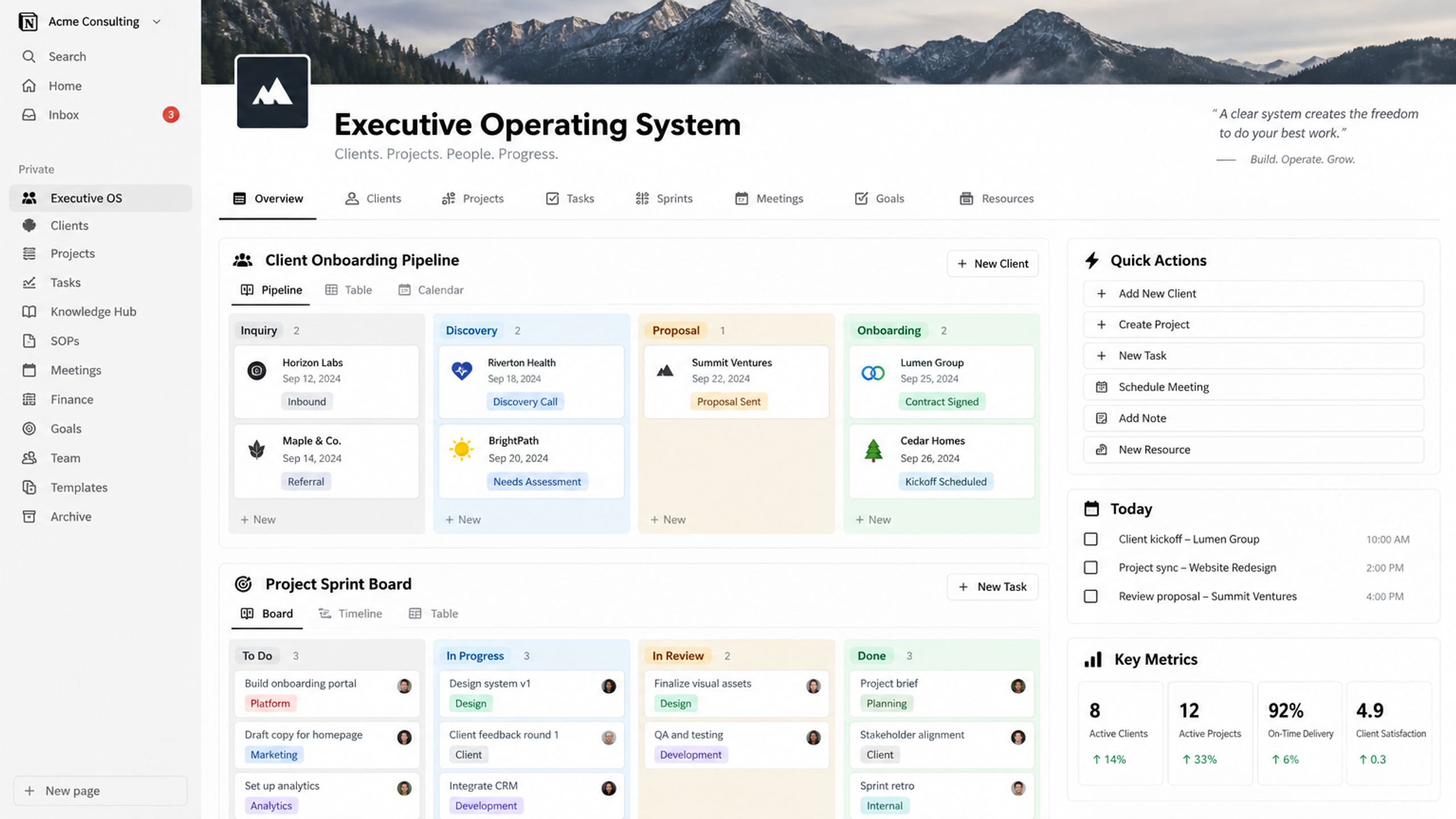Click the Quick Actions lightning bolt icon
1456x819 pixels.
(x=1091, y=260)
